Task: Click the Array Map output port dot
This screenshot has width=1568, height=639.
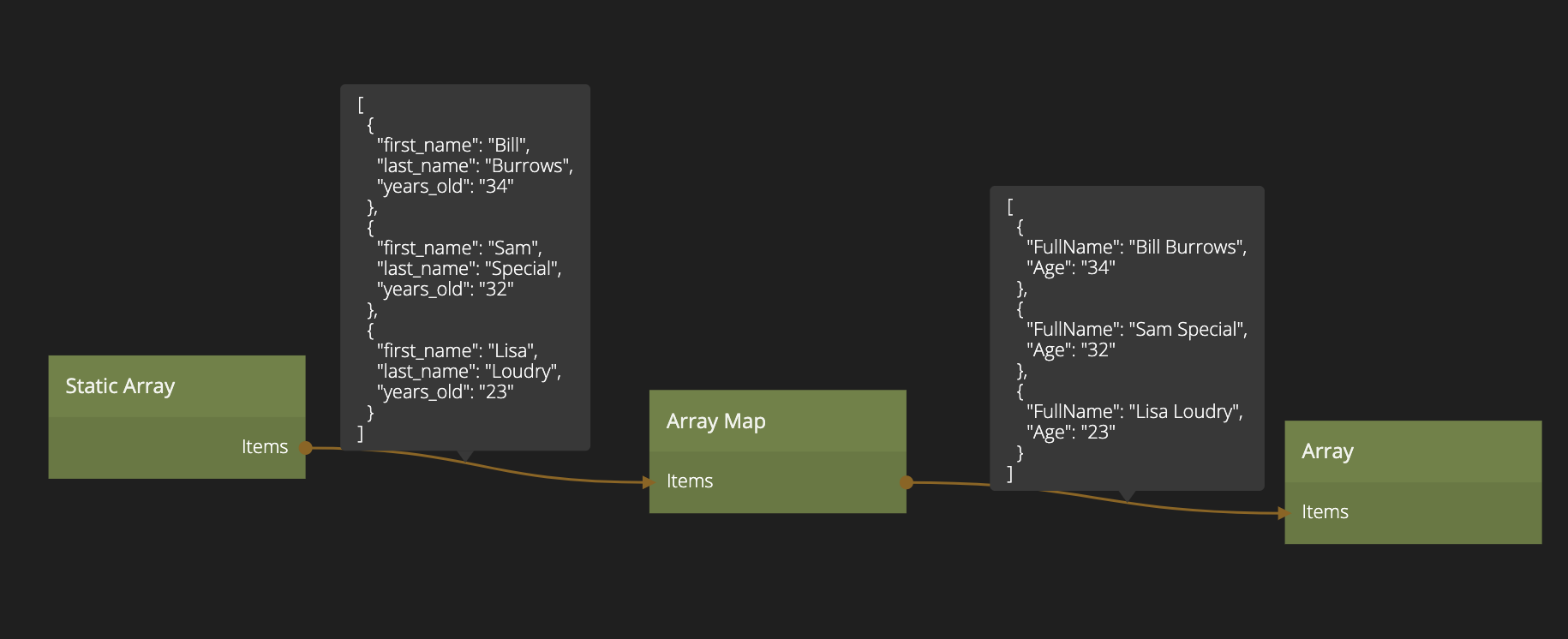Action: [x=906, y=483]
